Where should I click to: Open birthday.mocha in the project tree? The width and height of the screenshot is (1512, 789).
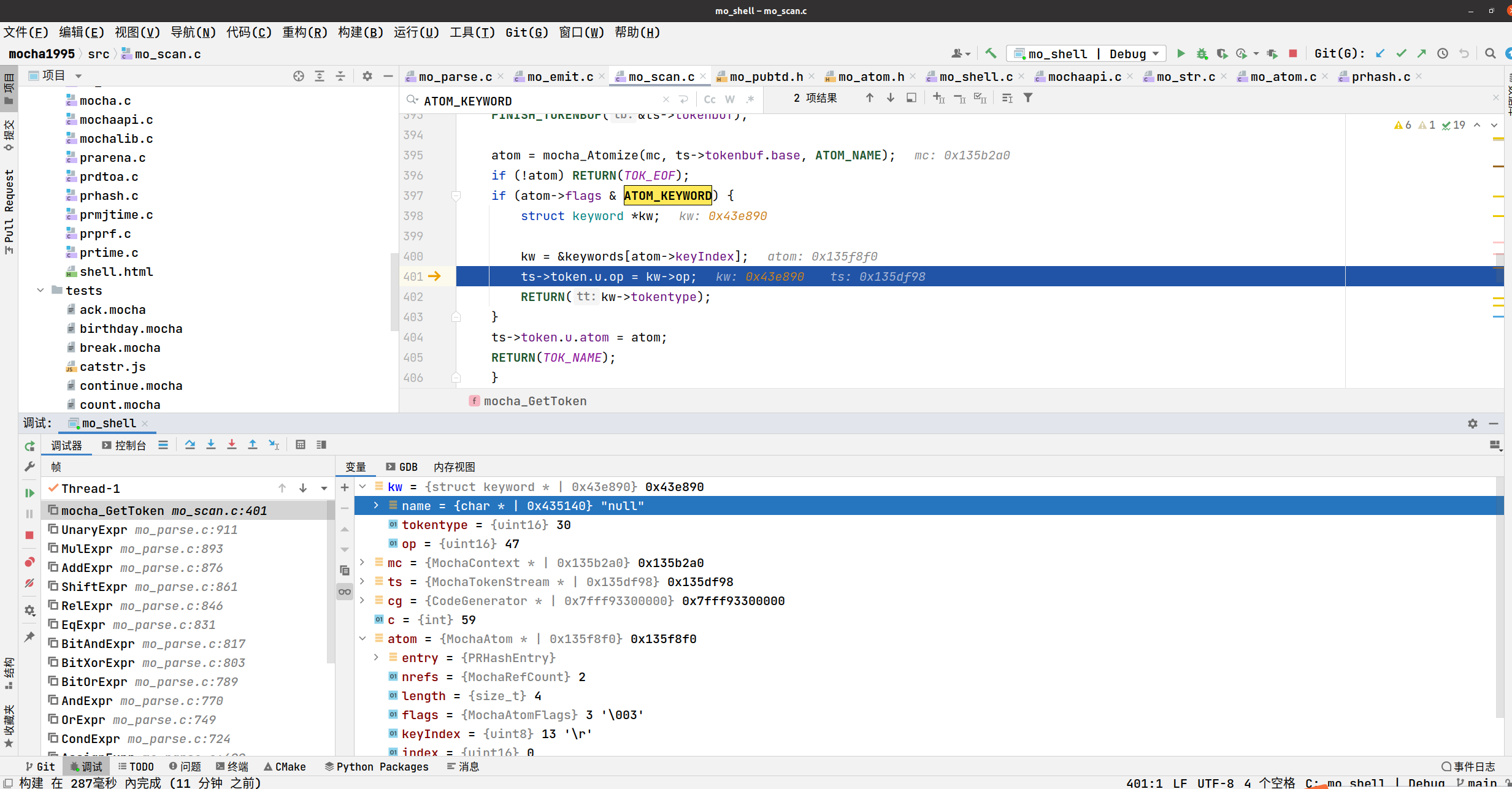131,329
